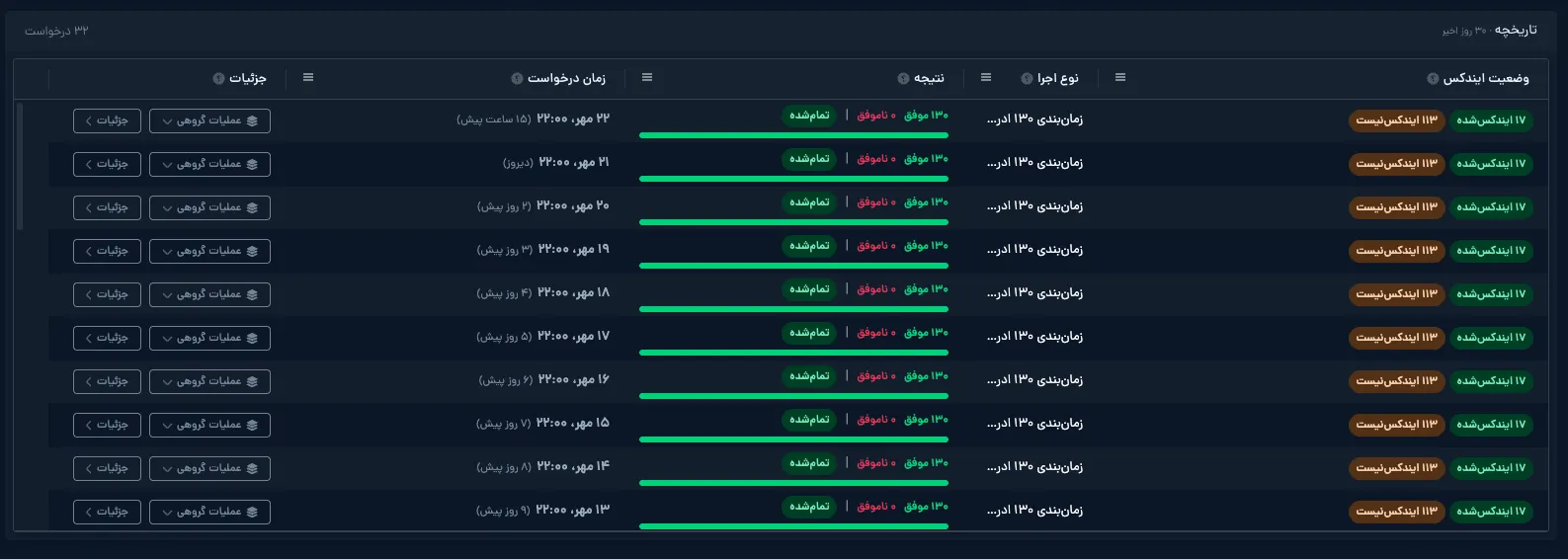The height and width of the screenshot is (559, 1568).
Task: Click ۱۳۰ موفق count in ۱۵ مهر row
Action: (x=926, y=420)
